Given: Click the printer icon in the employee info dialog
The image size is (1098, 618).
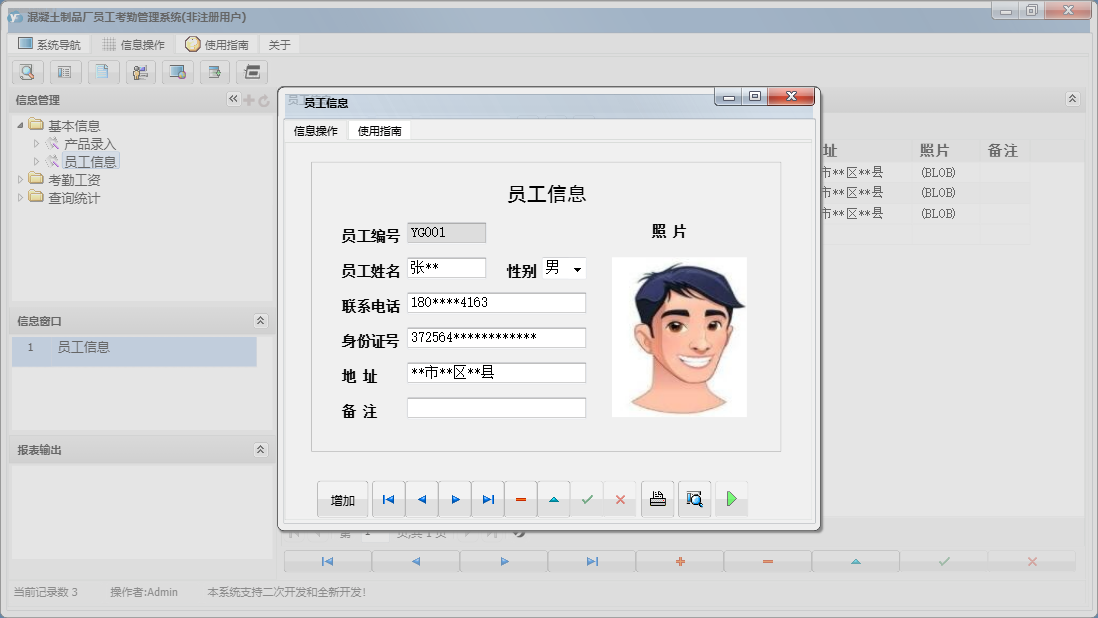Looking at the screenshot, I should 657,498.
